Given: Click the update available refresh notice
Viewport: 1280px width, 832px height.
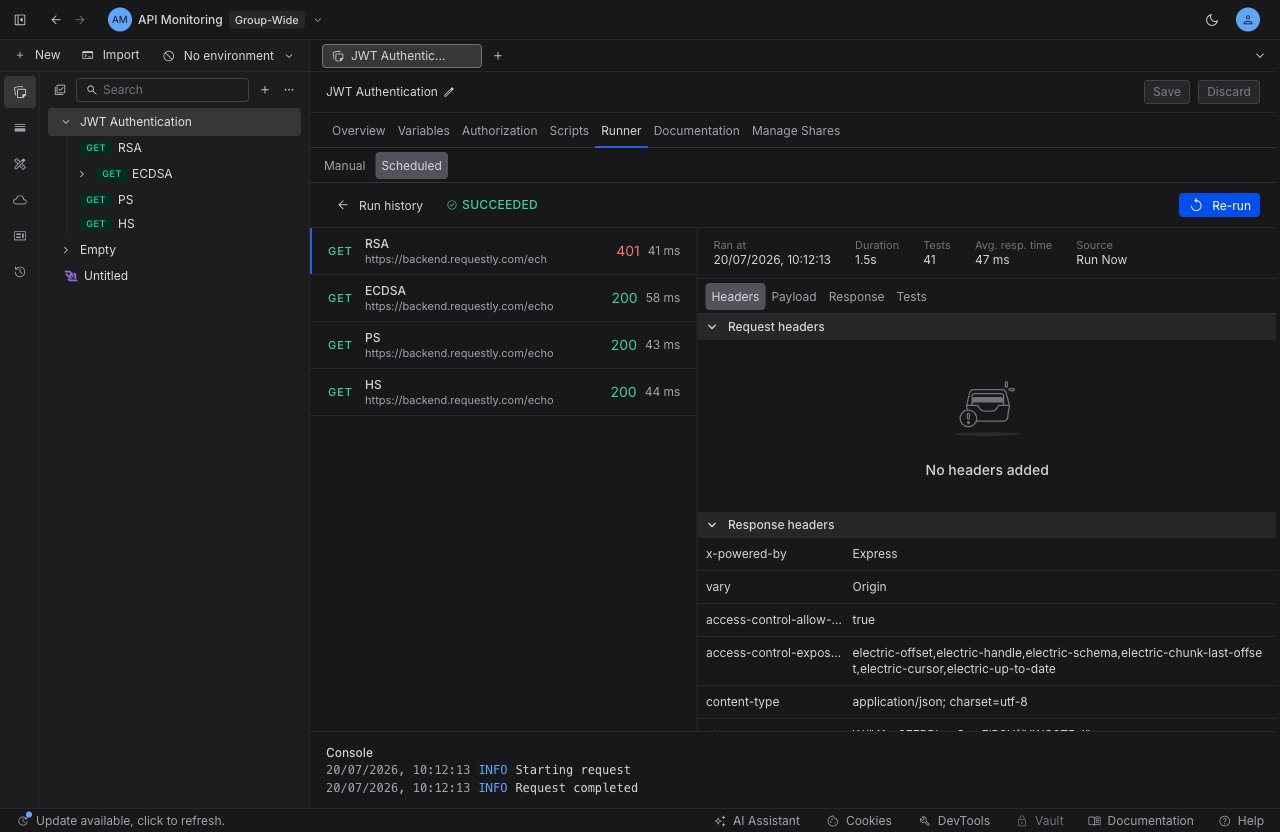Looking at the screenshot, I should tap(121, 821).
